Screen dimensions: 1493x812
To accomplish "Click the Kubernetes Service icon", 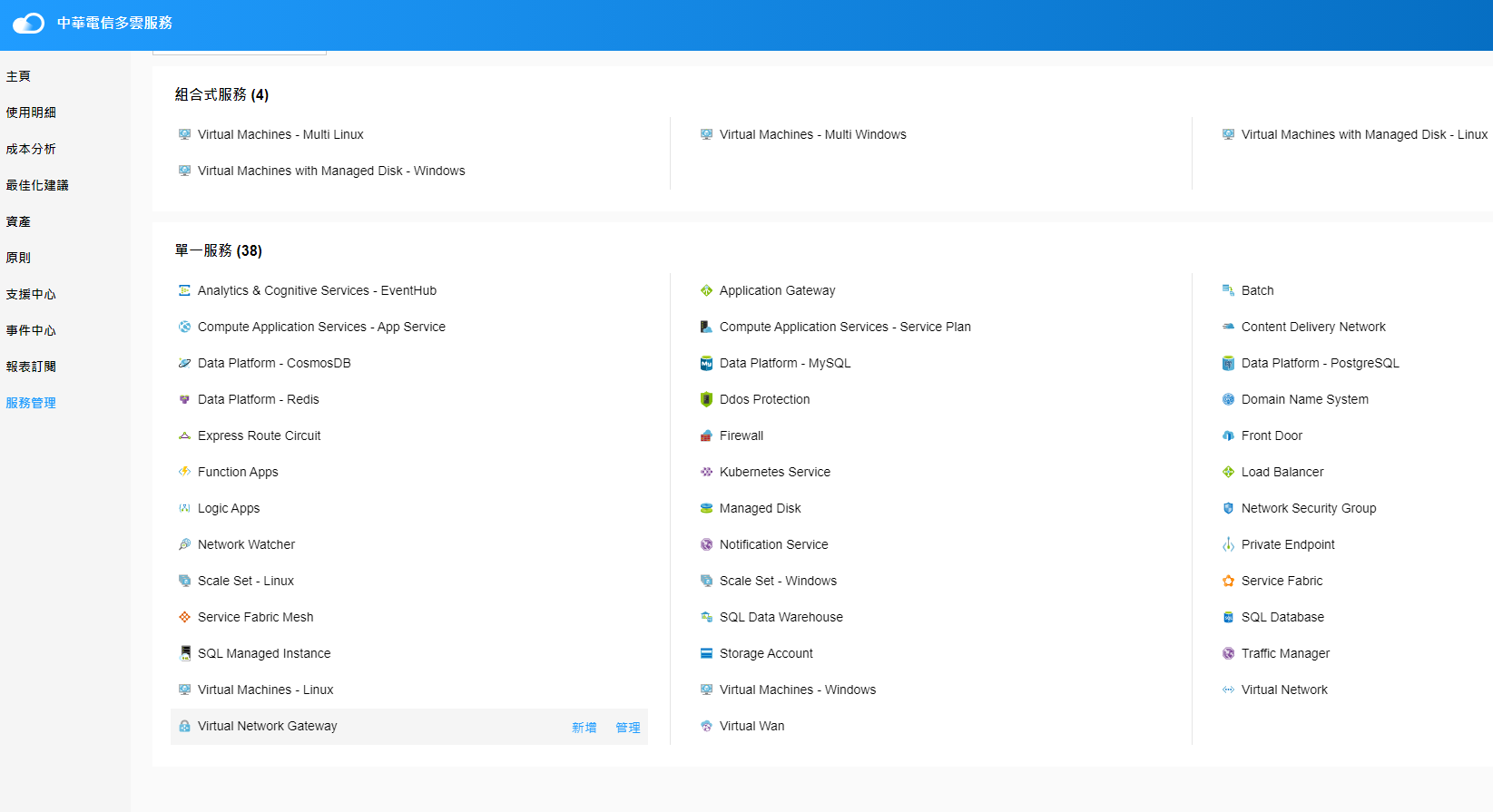I will pos(707,472).
